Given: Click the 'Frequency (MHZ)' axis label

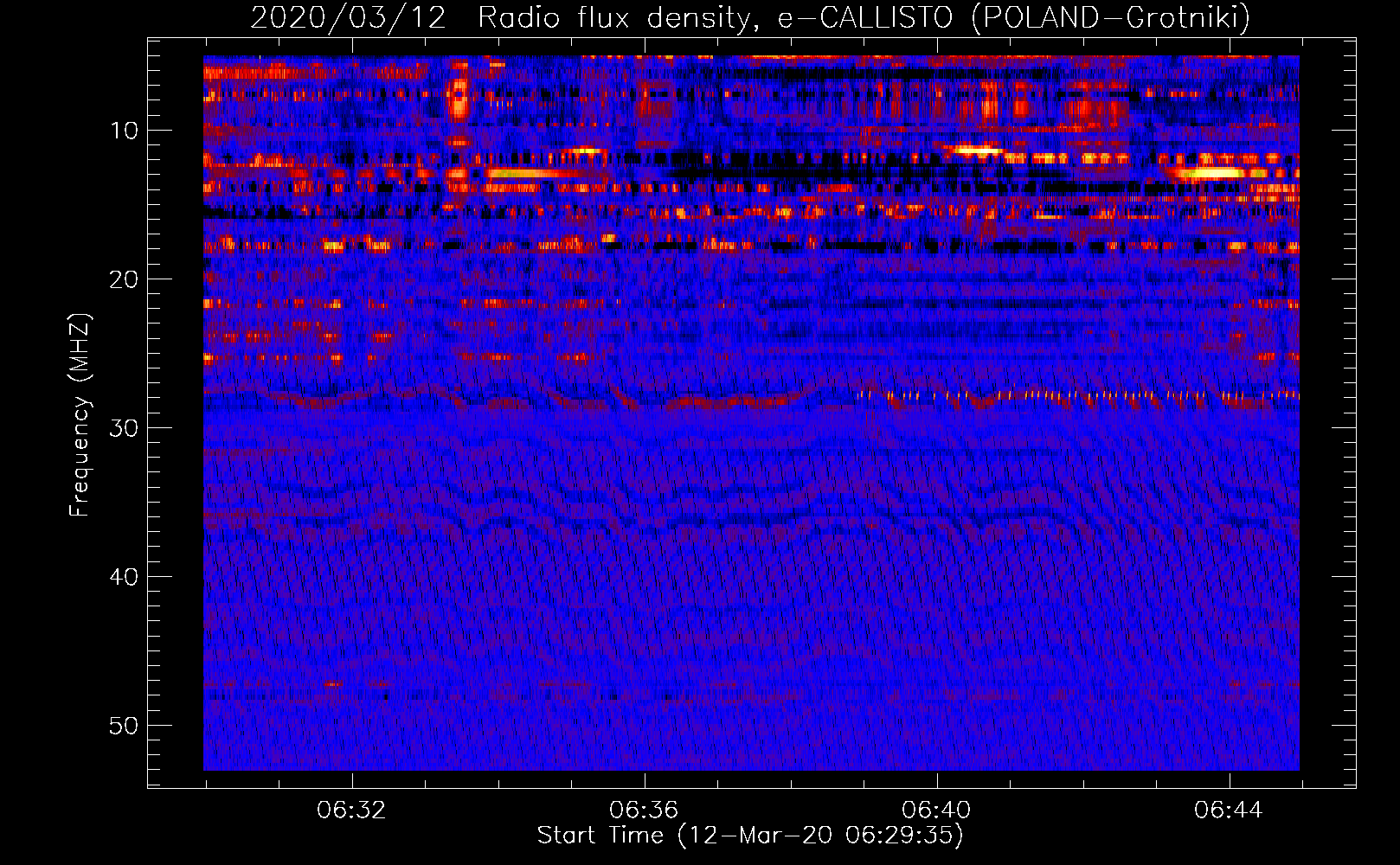Looking at the screenshot, I should click(x=80, y=415).
